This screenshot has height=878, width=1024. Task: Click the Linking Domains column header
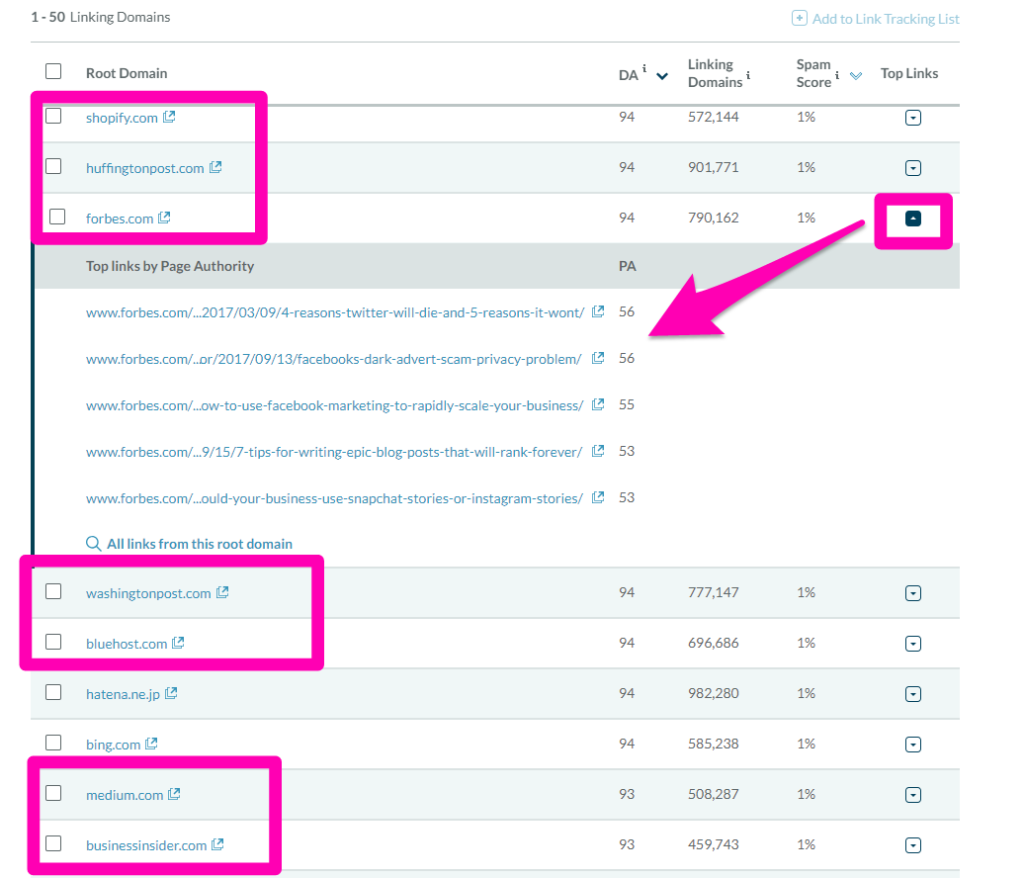coord(715,73)
